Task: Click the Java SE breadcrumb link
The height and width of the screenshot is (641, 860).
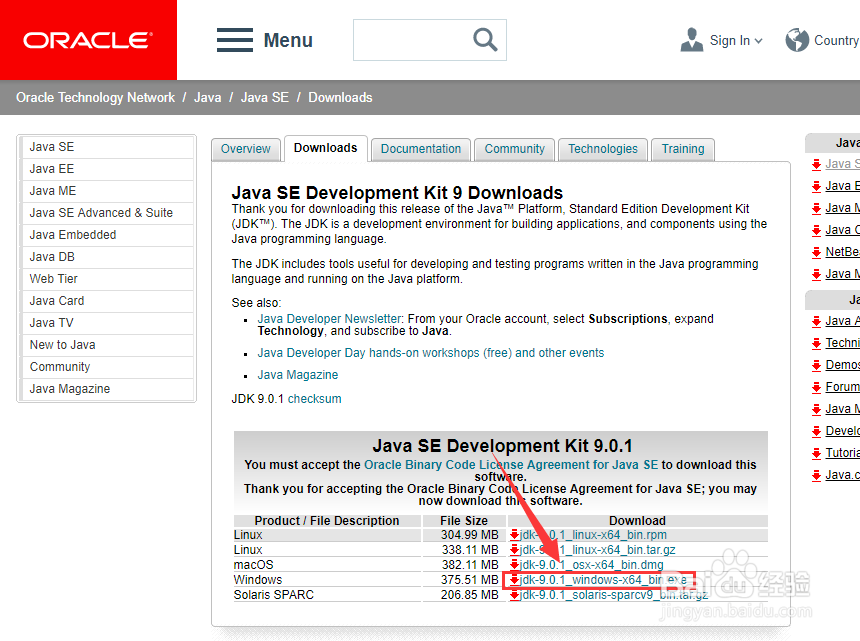Action: pyautogui.click(x=264, y=98)
